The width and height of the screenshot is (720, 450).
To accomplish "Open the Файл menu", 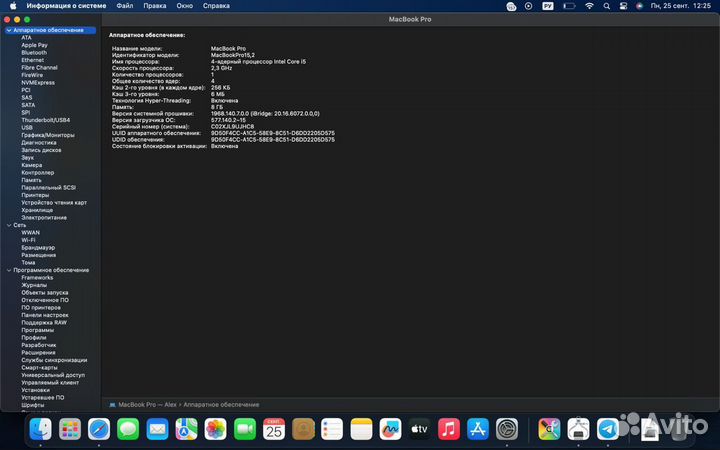I will click(124, 6).
